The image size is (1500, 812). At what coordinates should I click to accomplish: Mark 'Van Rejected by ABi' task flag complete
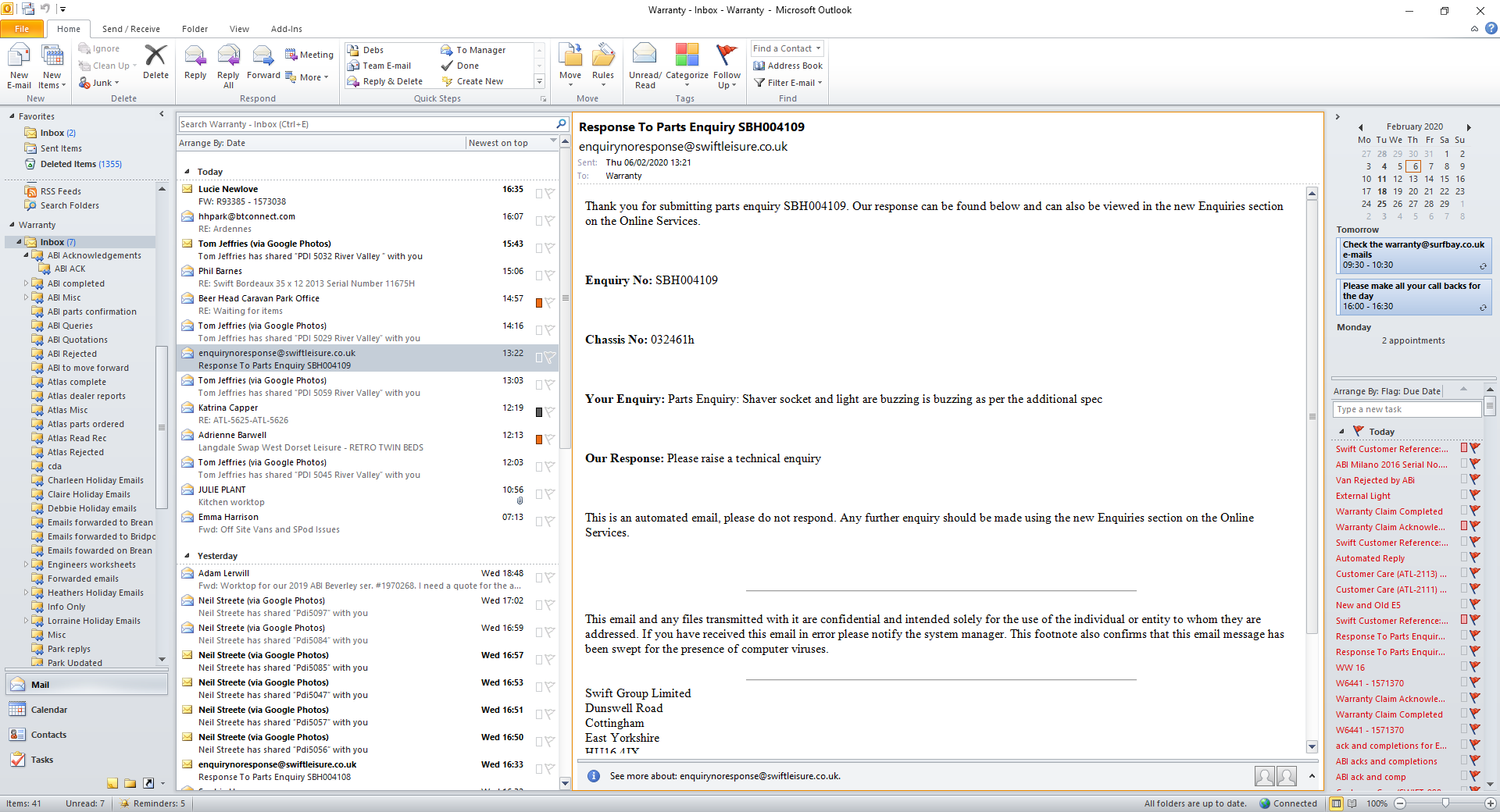coord(1474,479)
